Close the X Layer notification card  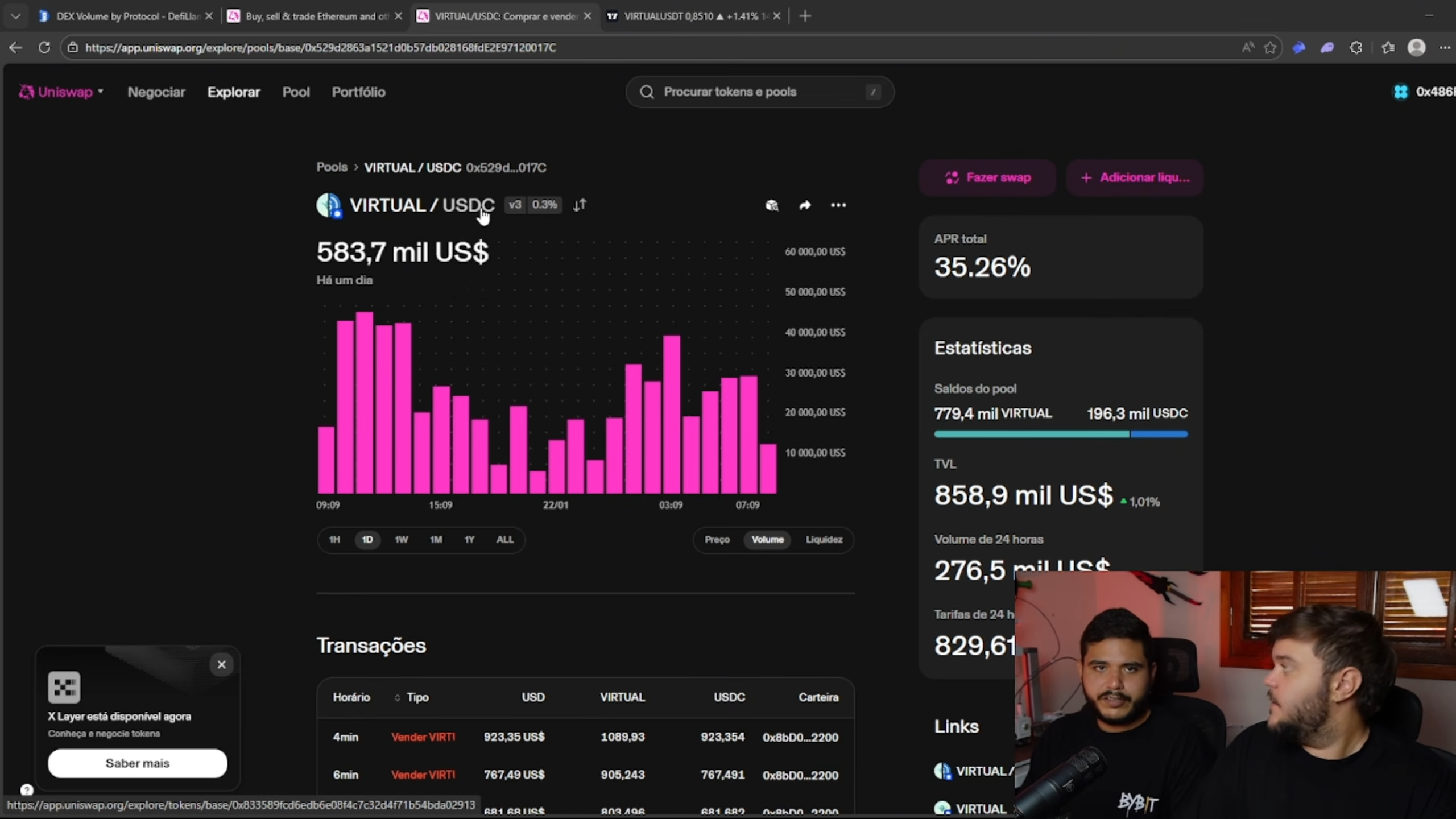222,664
